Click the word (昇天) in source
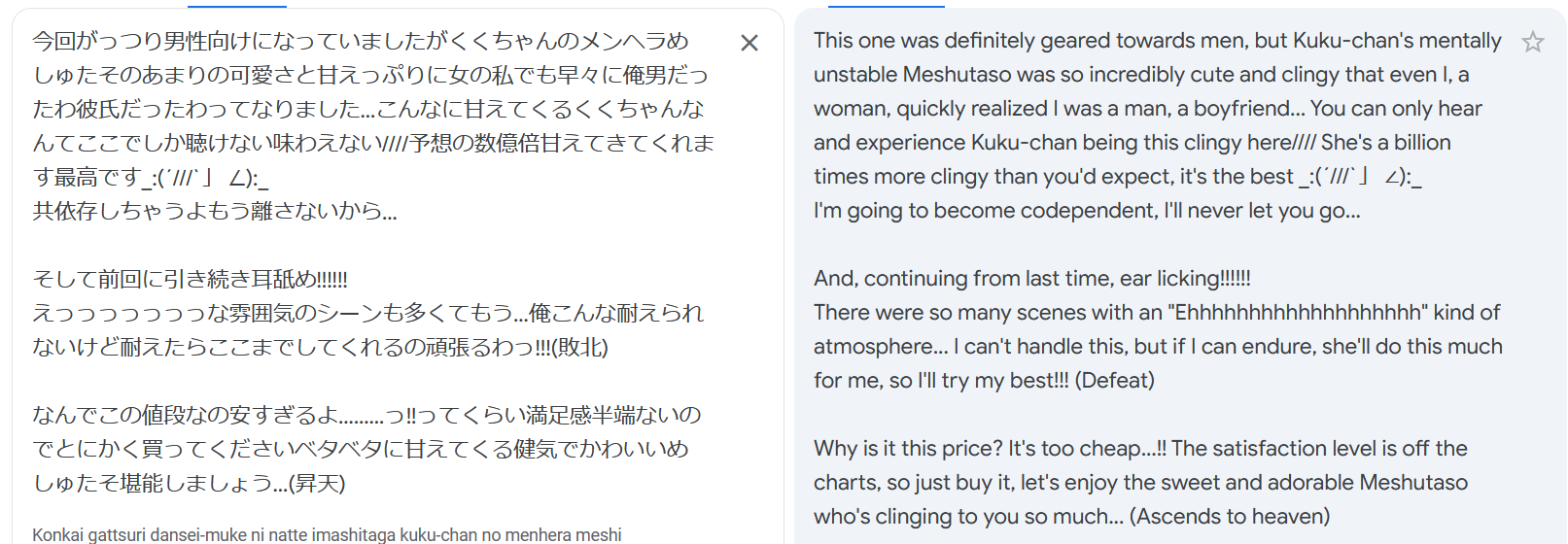The width and height of the screenshot is (1568, 544). click(x=317, y=483)
